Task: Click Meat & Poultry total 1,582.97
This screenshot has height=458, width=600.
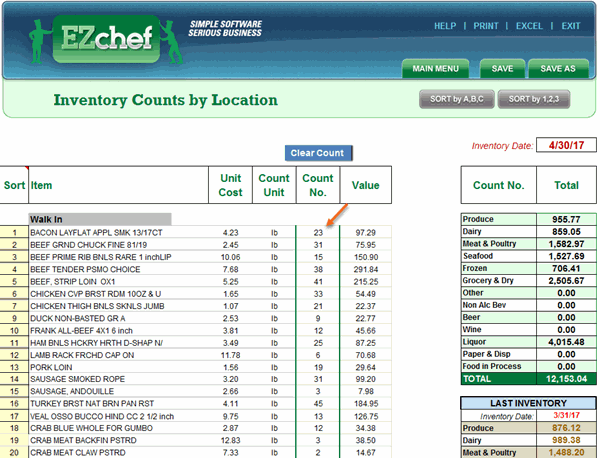Action: (566, 244)
